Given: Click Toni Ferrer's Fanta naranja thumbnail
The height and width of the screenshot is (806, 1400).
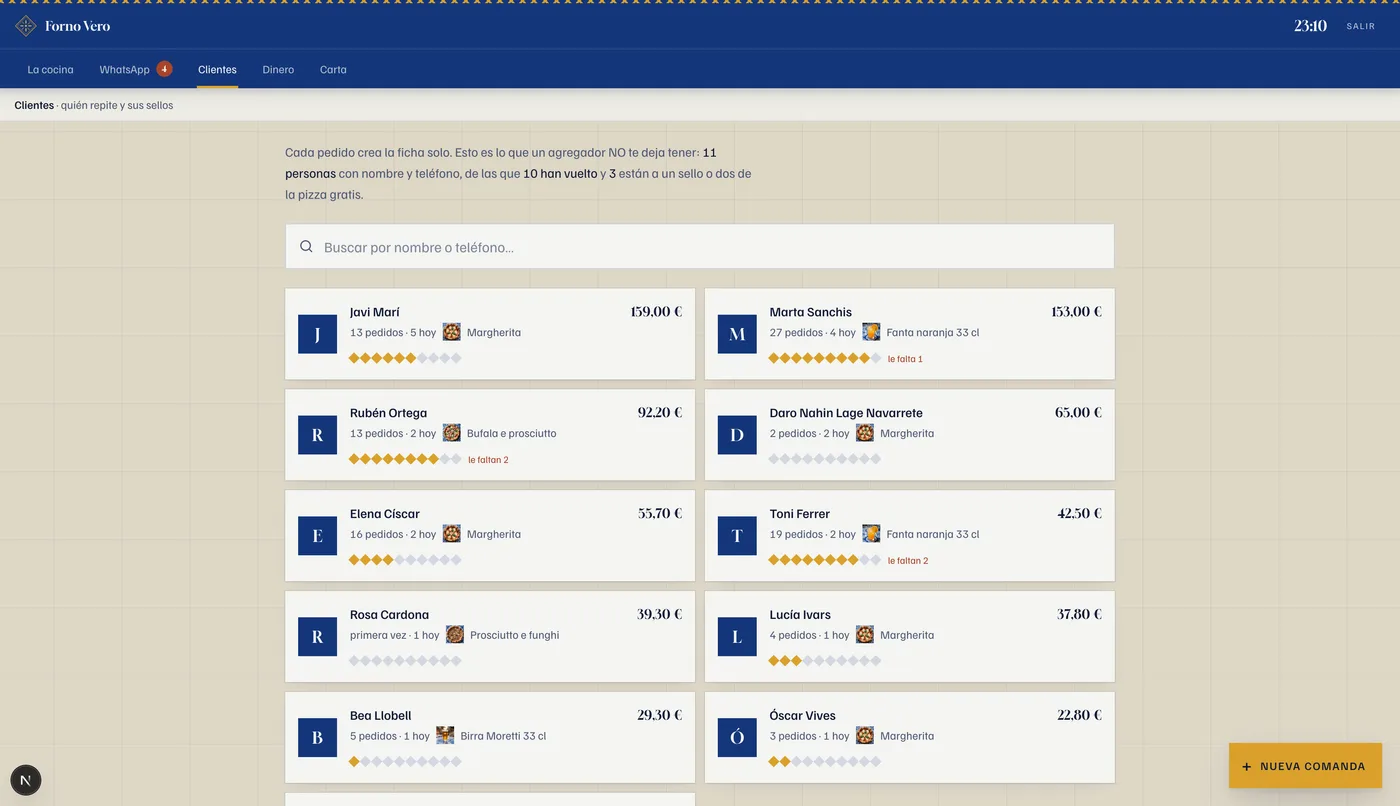Looking at the screenshot, I should [x=872, y=534].
